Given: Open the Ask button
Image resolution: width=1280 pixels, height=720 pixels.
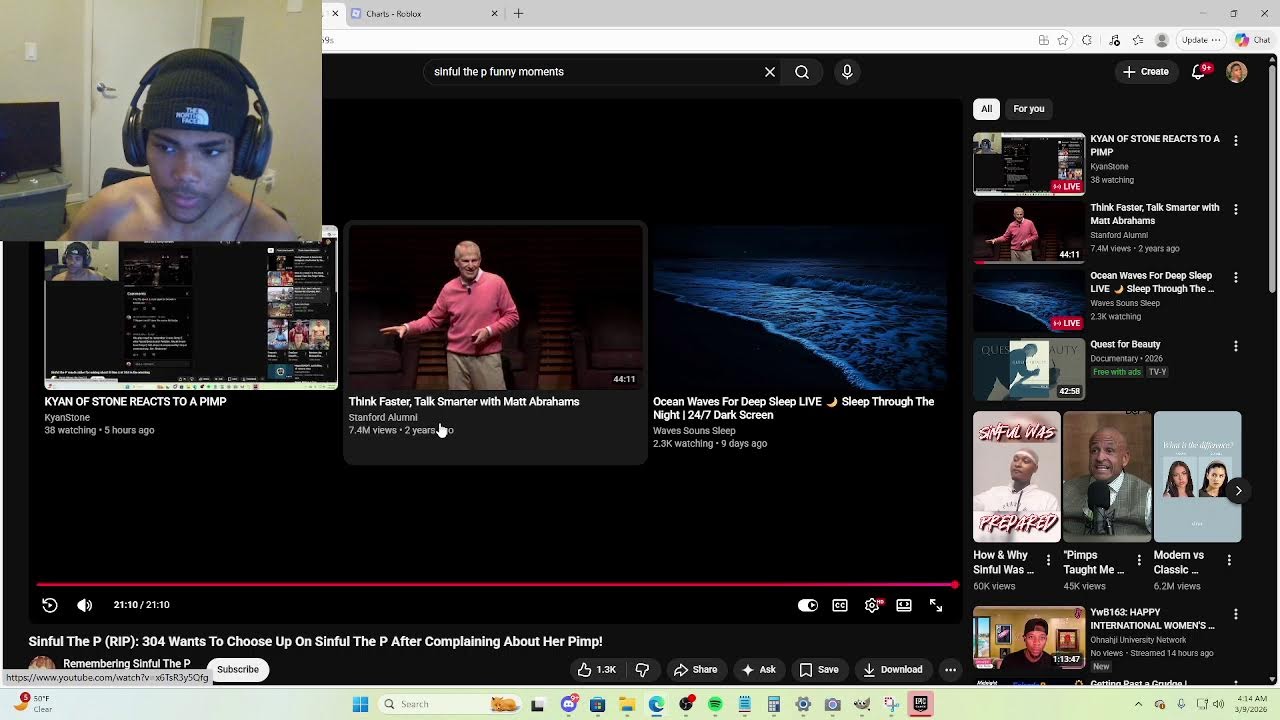Looking at the screenshot, I should pos(758,670).
